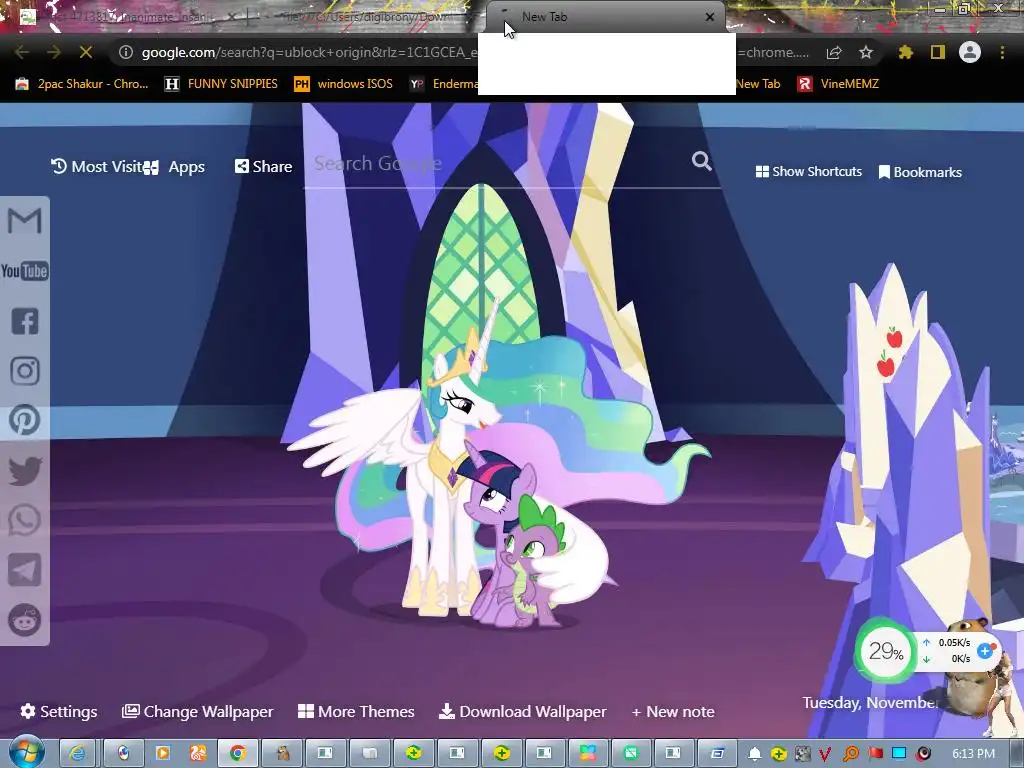The image size is (1024, 768).
Task: Open Most Visited sites list
Action: click(x=96, y=167)
